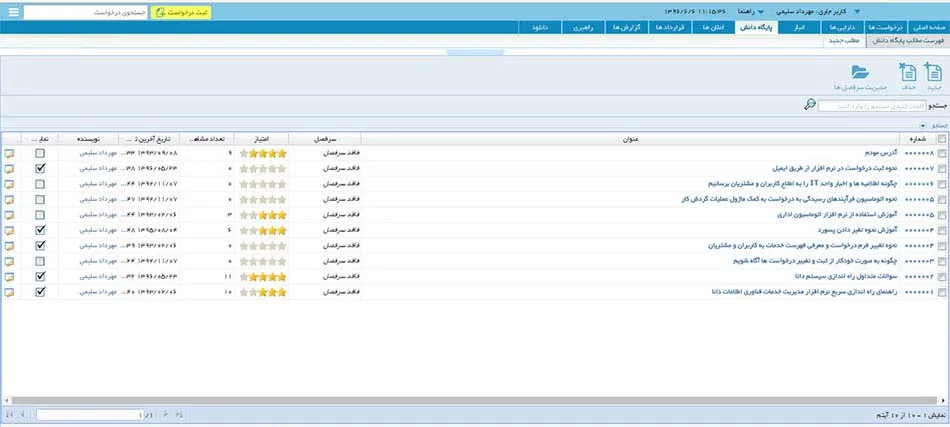Click the جدید (new article) icon
Image resolution: width=950 pixels, height=427 pixels.
coord(934,72)
